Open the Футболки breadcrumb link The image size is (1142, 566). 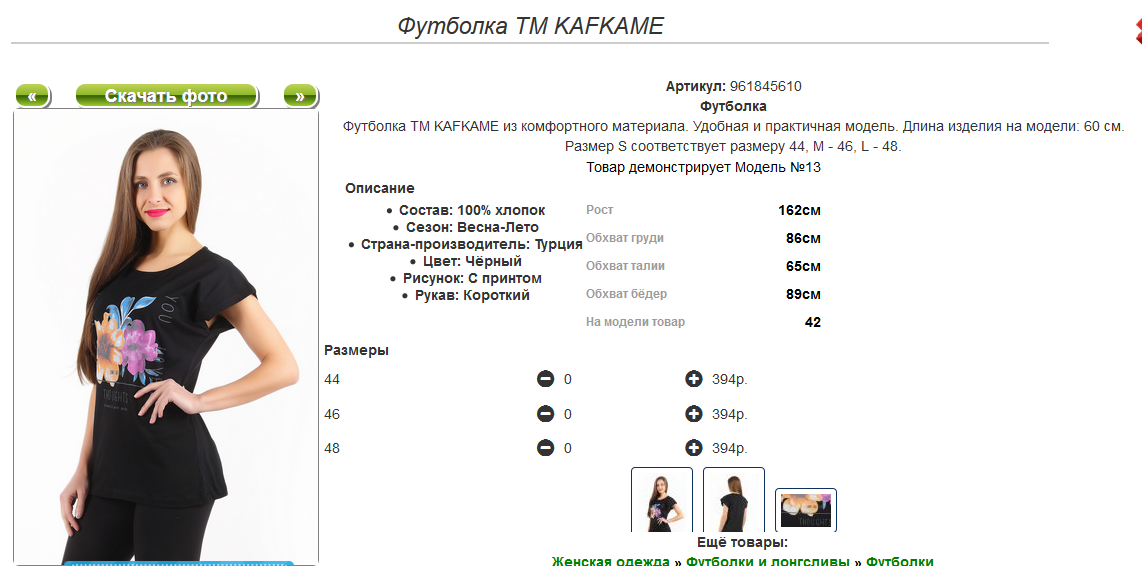tap(899, 561)
